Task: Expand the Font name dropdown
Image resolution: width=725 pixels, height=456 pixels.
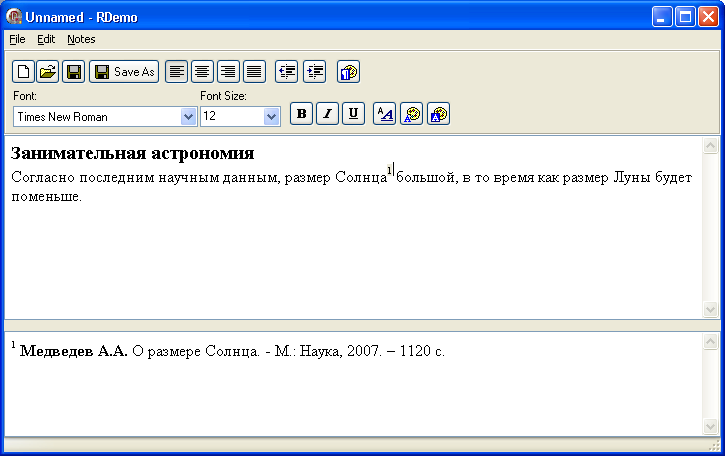Action: (x=188, y=117)
